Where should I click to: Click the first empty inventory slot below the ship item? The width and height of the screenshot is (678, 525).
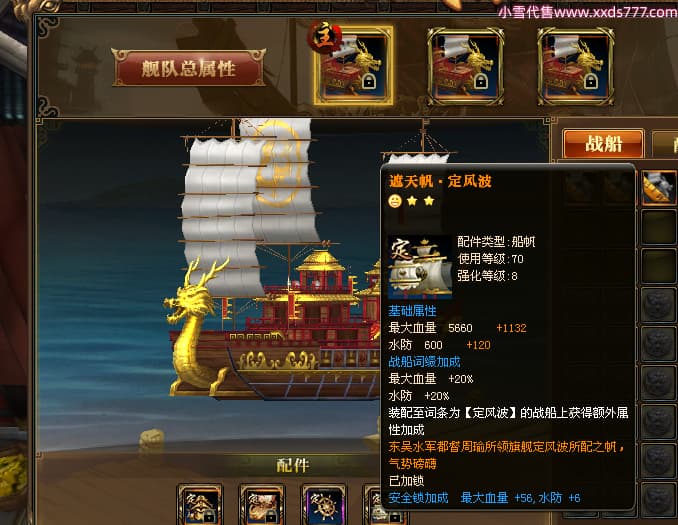(x=659, y=227)
